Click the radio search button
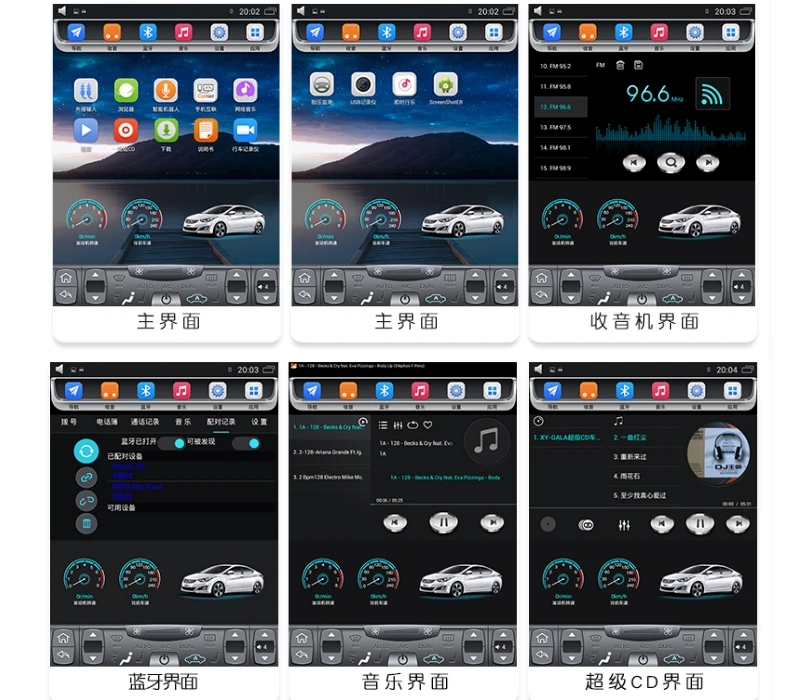 pyautogui.click(x=671, y=163)
